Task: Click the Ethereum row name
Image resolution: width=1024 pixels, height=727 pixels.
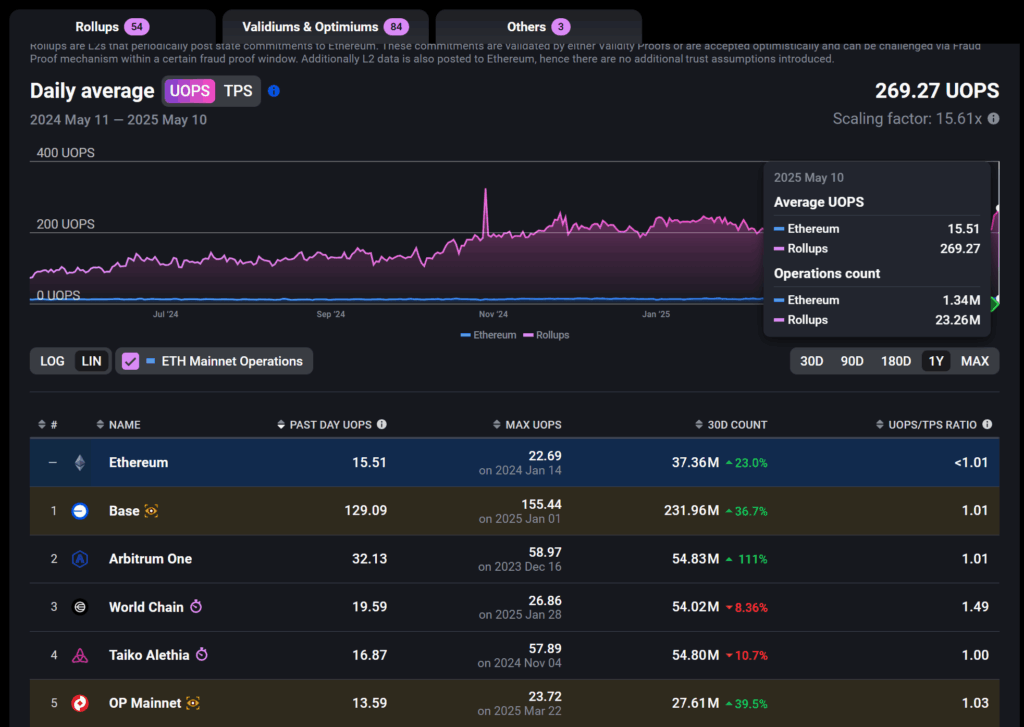Action: [x=138, y=462]
